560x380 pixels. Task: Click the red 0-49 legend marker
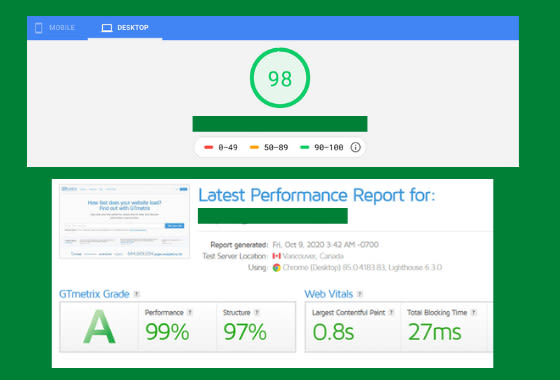(208, 147)
